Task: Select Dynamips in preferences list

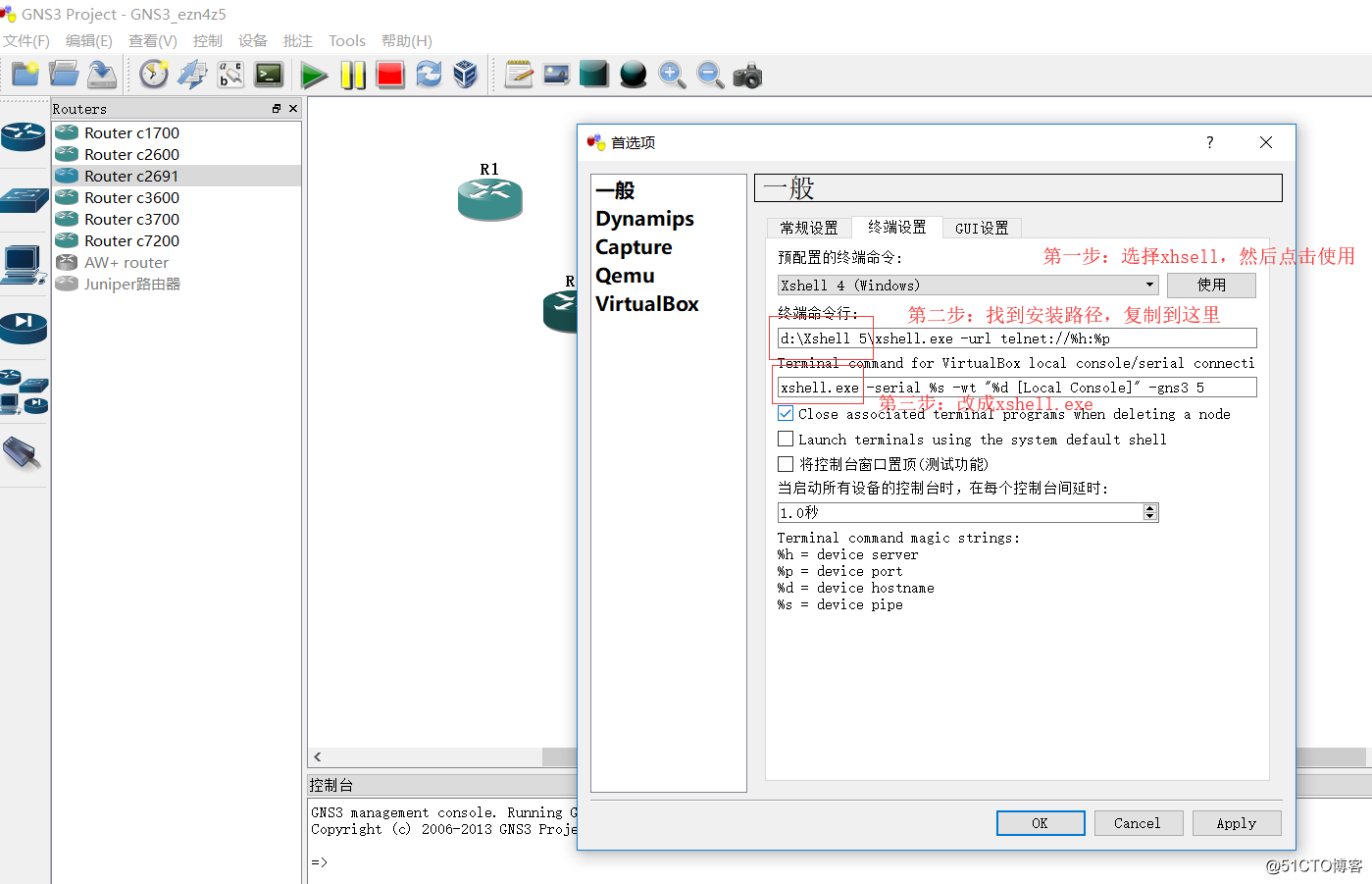Action: (x=645, y=219)
